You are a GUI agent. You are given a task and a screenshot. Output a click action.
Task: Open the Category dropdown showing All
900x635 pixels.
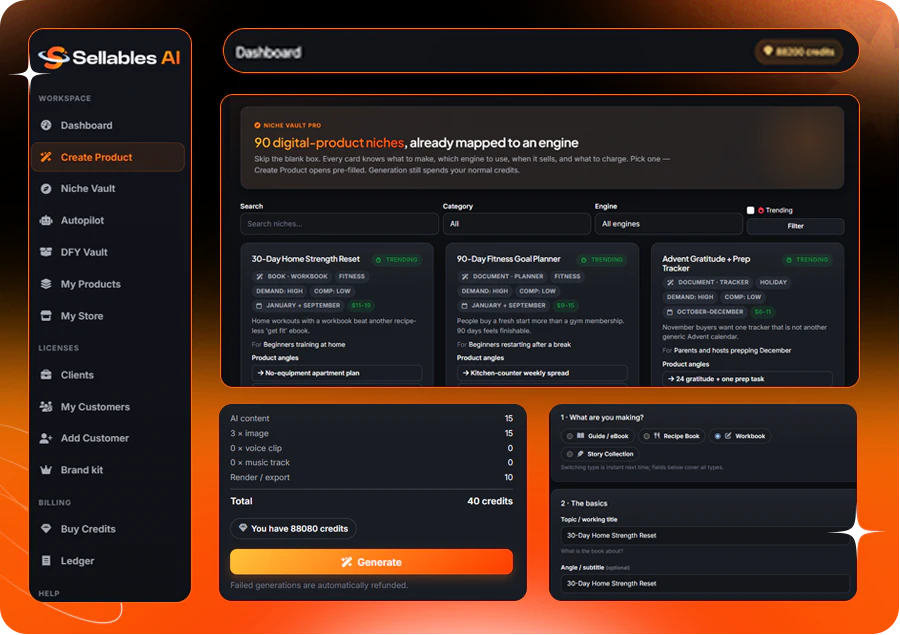pyautogui.click(x=517, y=224)
